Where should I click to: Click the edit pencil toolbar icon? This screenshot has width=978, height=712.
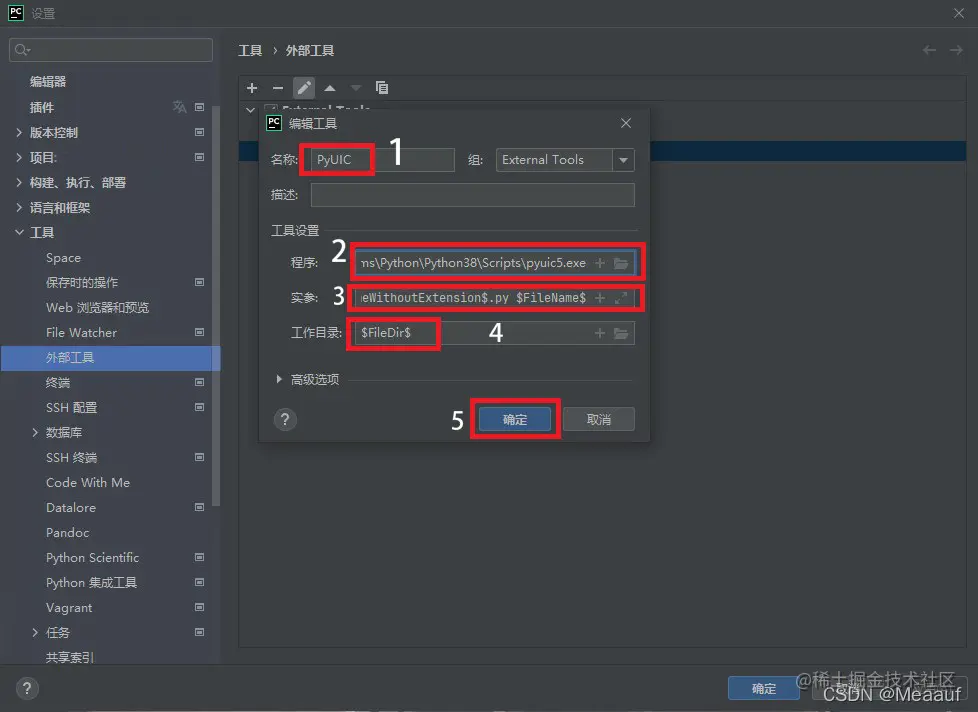coord(304,88)
